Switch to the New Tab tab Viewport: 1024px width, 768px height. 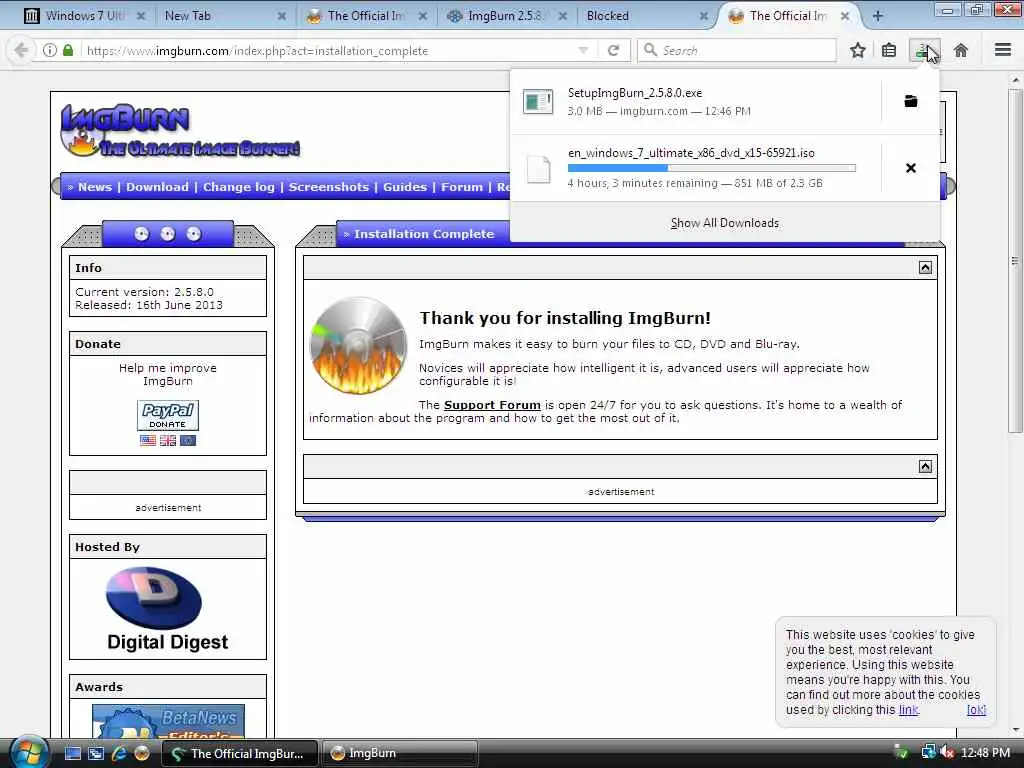coord(225,16)
